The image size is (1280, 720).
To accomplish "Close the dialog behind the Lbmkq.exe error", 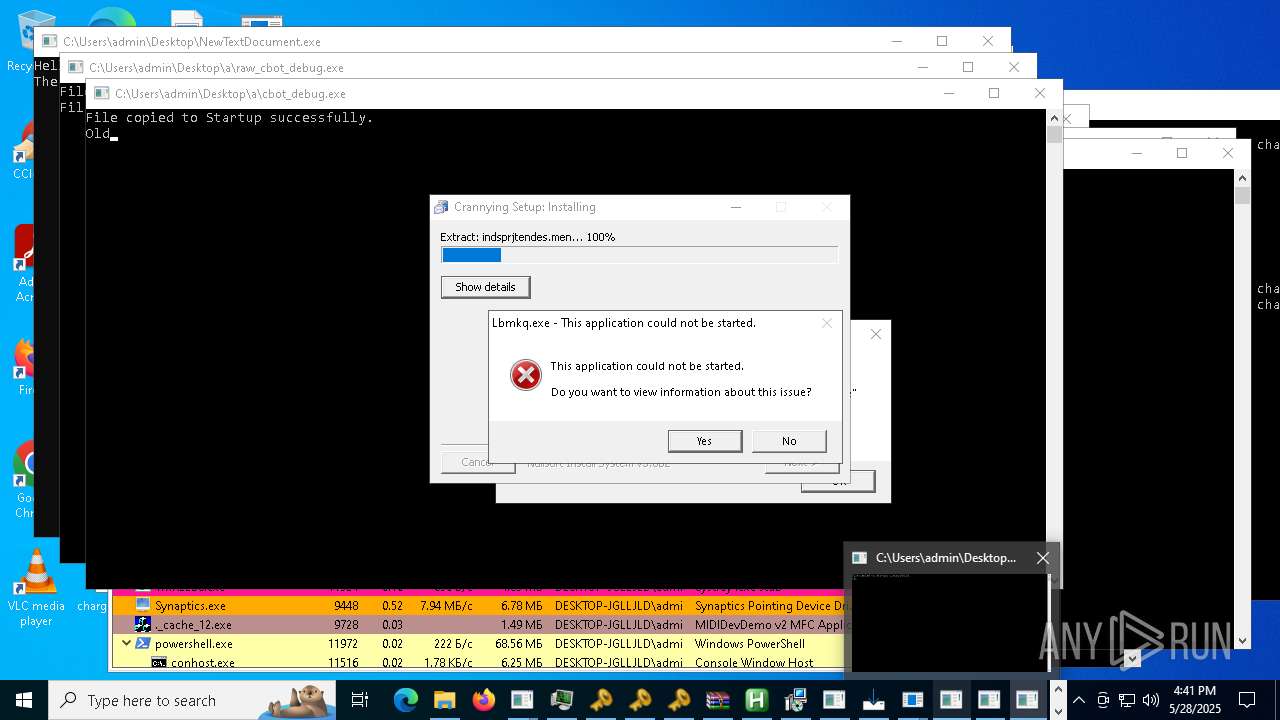I will click(876, 334).
